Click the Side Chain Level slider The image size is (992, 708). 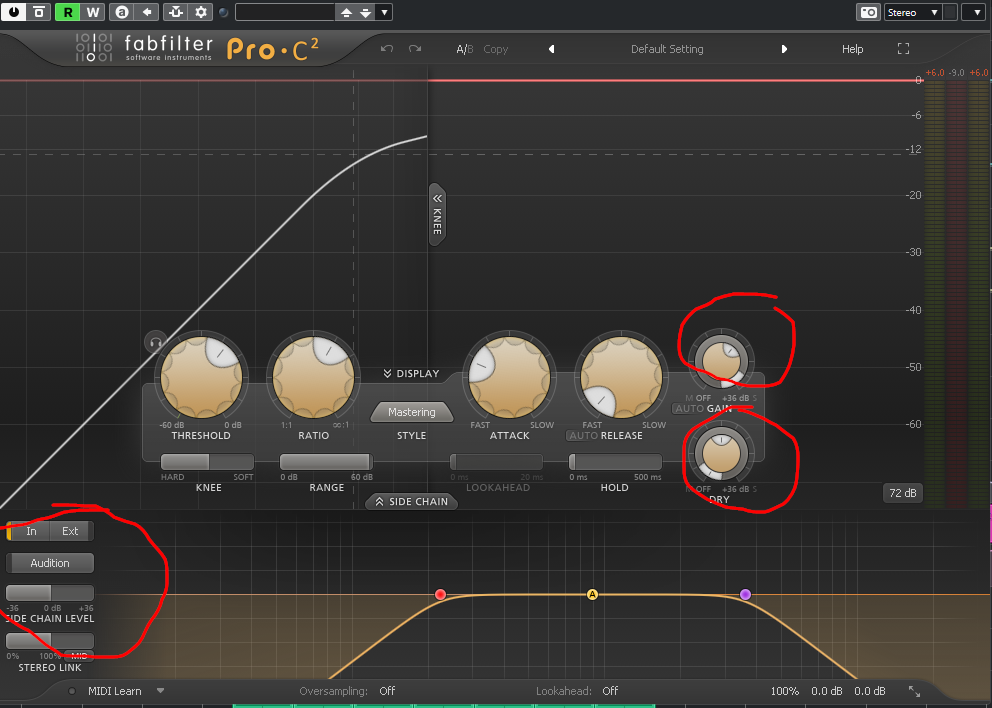pos(50,593)
